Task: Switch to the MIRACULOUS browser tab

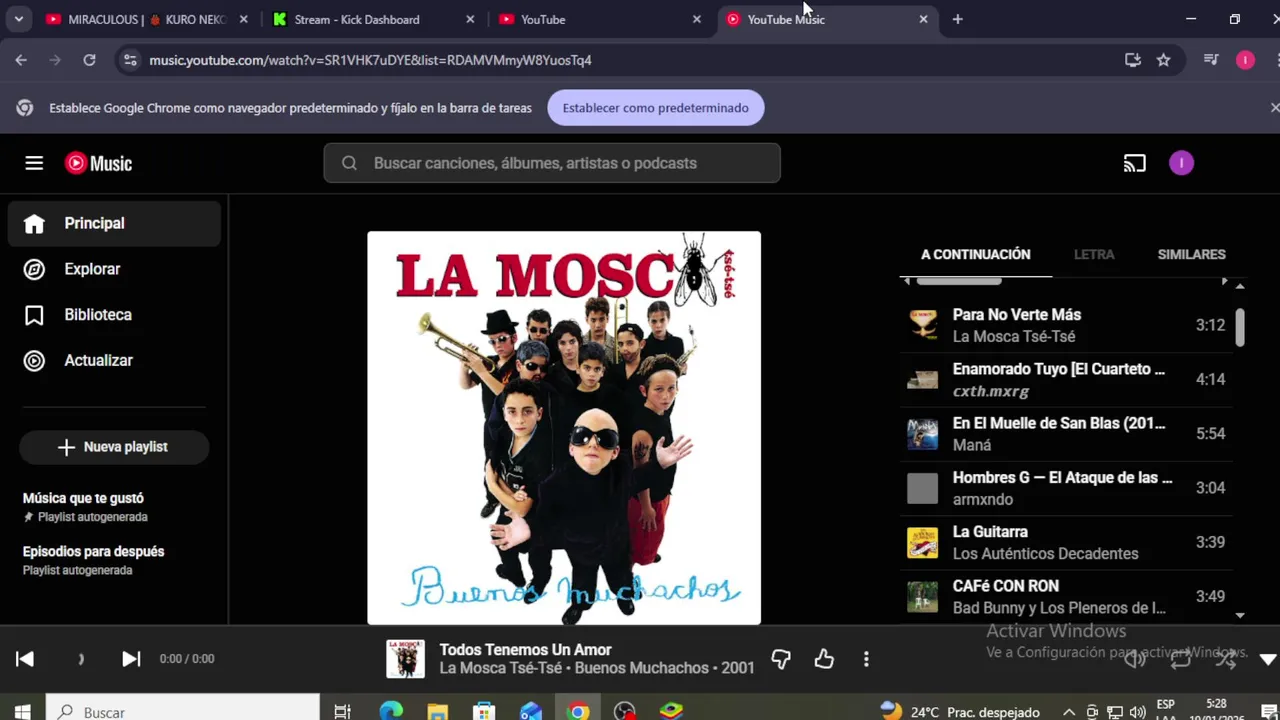Action: click(x=145, y=19)
